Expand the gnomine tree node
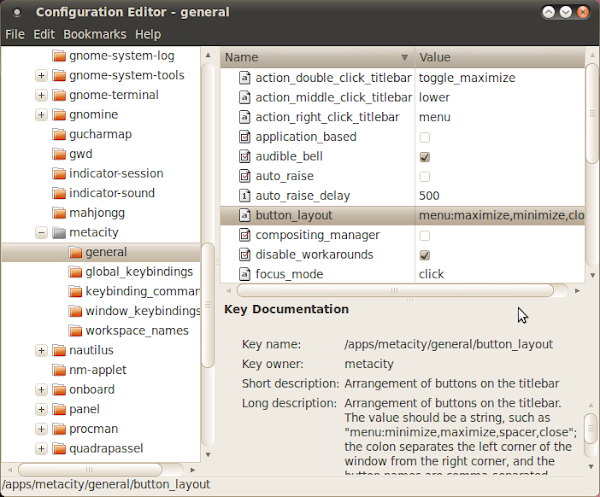600x497 pixels. click(x=41, y=115)
